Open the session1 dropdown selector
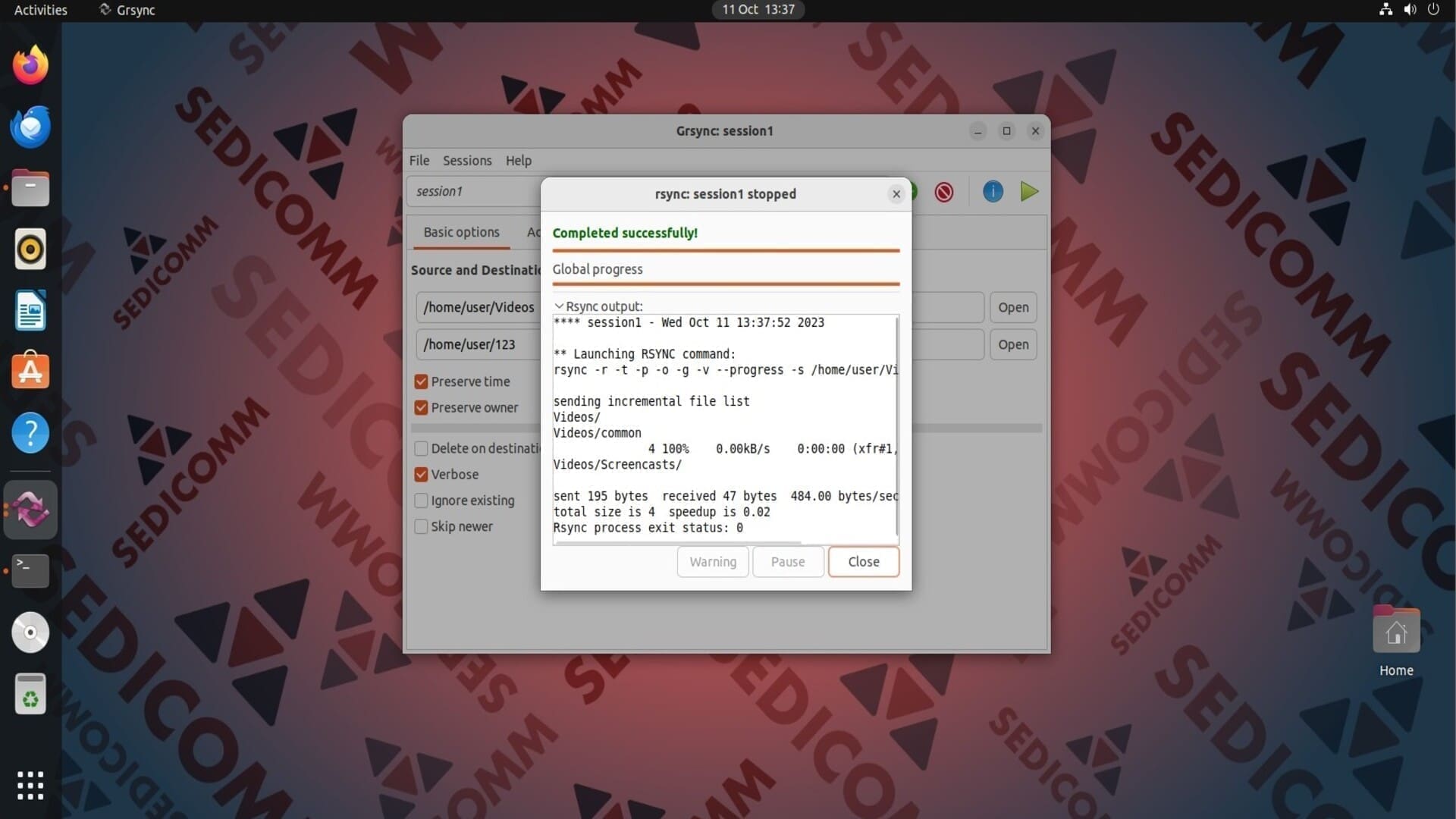The height and width of the screenshot is (819, 1456). [x=474, y=192]
